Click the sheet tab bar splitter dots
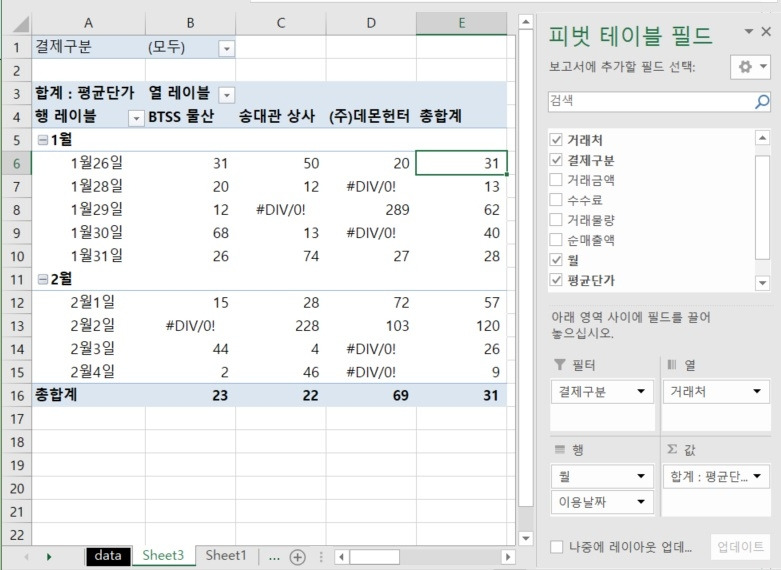This screenshot has width=781, height=570. (321, 557)
